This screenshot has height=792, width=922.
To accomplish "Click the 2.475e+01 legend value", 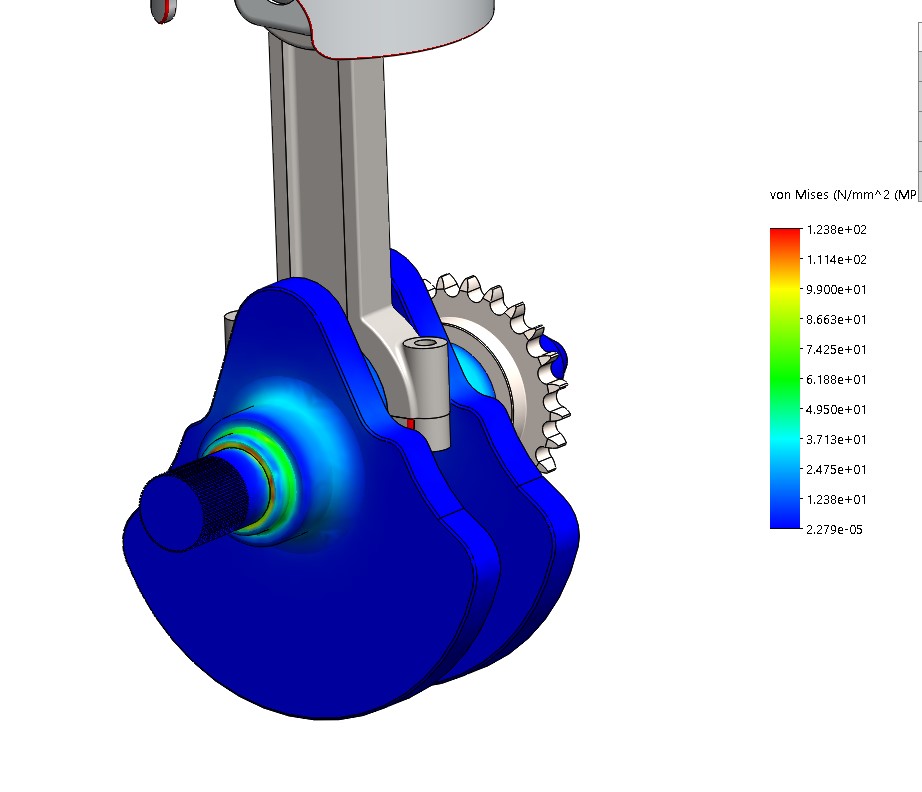I will click(836, 470).
